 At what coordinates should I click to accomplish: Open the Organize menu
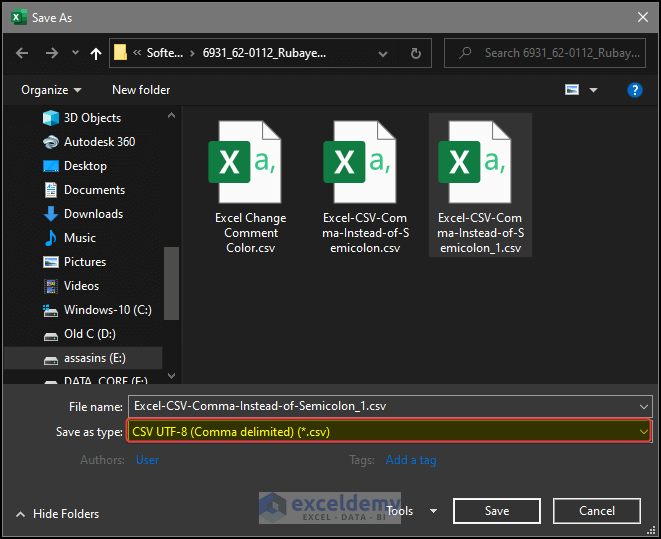51,90
